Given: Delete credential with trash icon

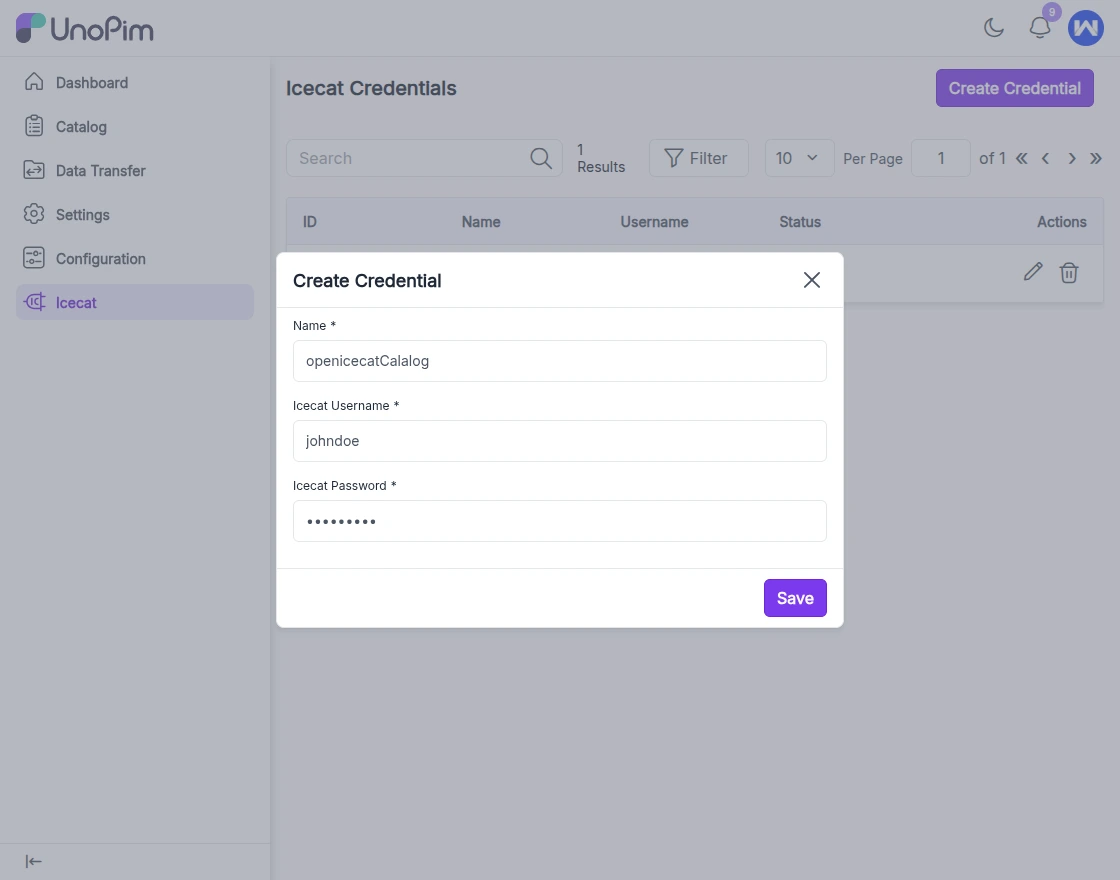Looking at the screenshot, I should pos(1069,272).
